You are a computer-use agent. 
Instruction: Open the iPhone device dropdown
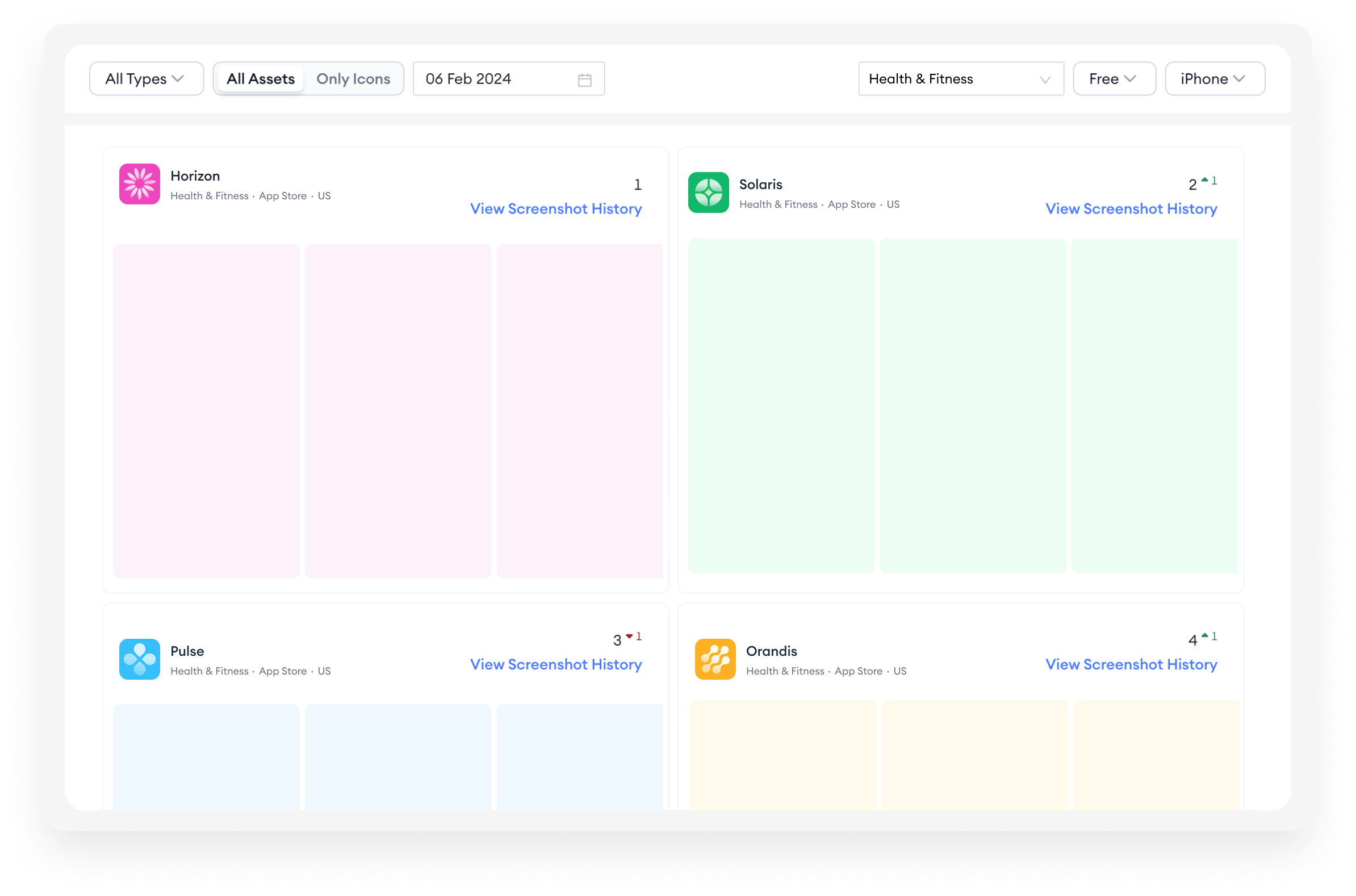pos(1214,79)
